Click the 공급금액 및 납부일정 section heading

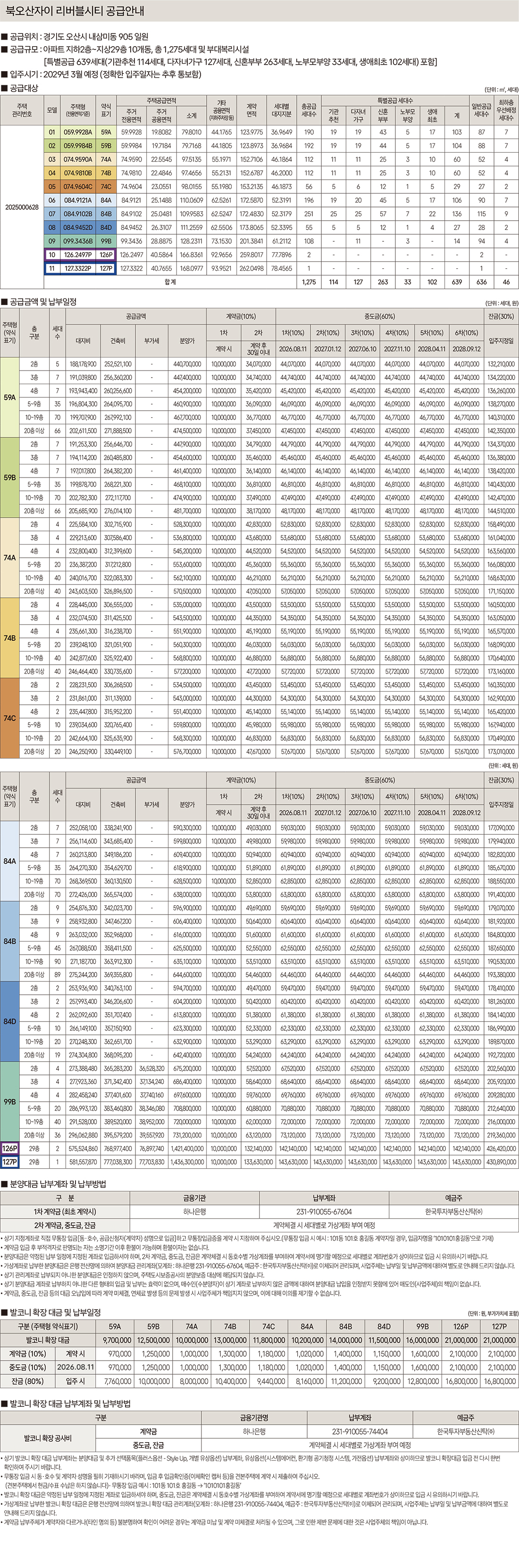pos(42,302)
